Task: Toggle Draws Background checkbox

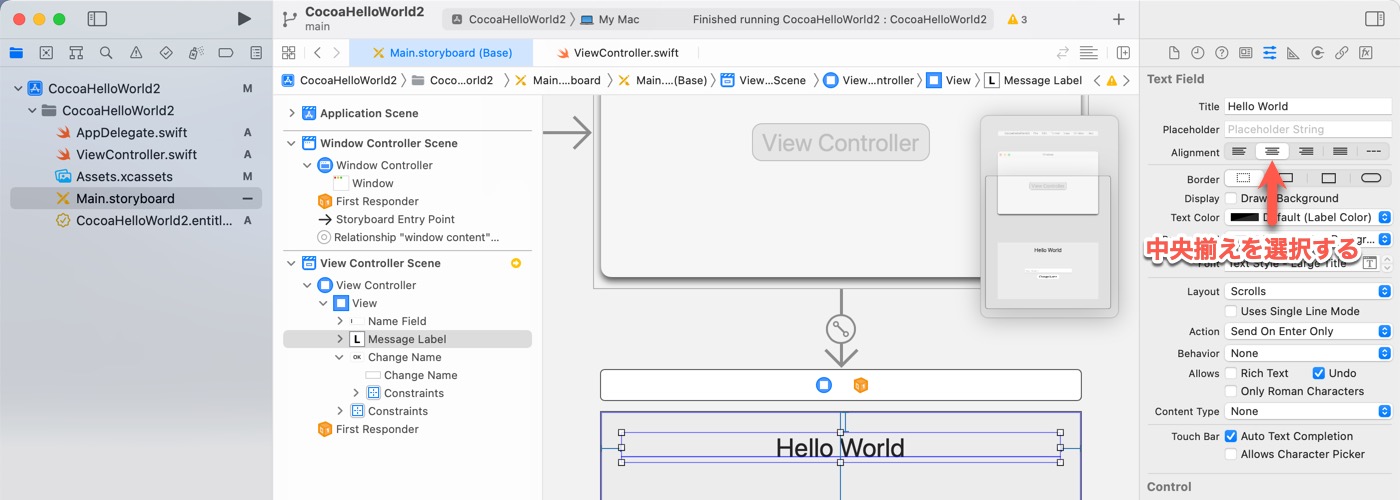Action: point(1231,198)
